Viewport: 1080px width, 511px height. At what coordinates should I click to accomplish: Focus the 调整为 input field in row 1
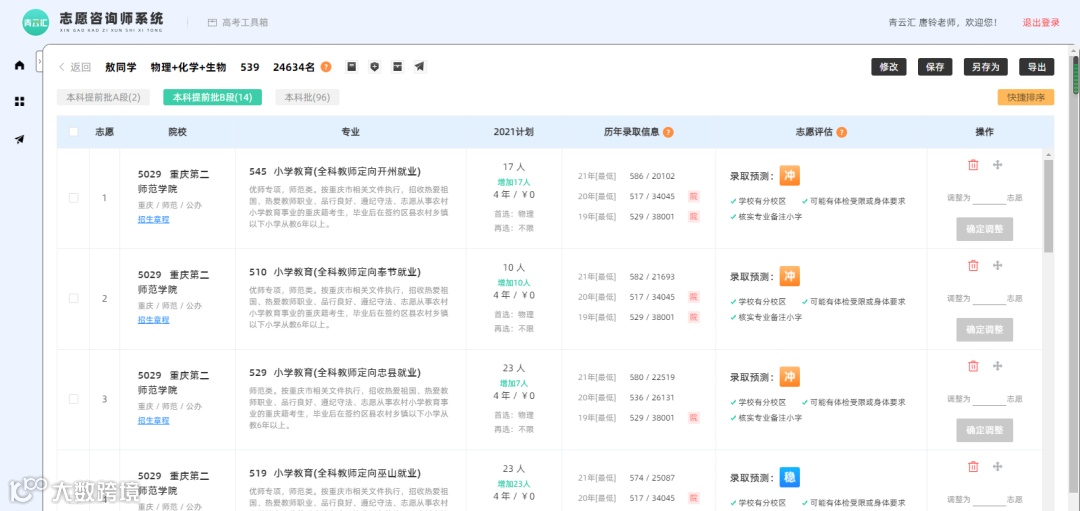tap(989, 198)
